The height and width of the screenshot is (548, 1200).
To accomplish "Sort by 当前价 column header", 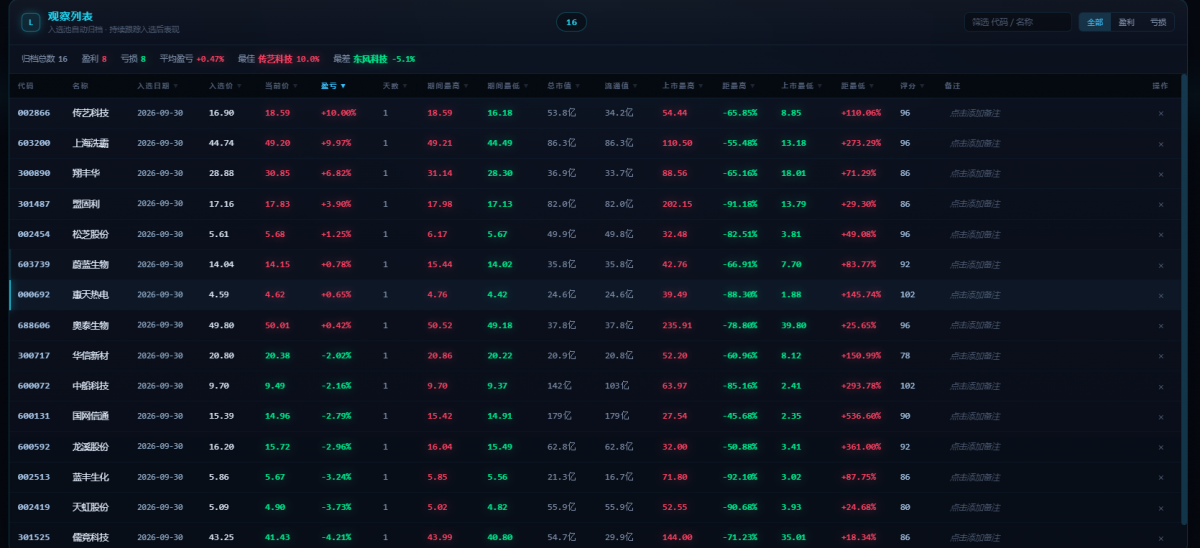I will [x=280, y=86].
